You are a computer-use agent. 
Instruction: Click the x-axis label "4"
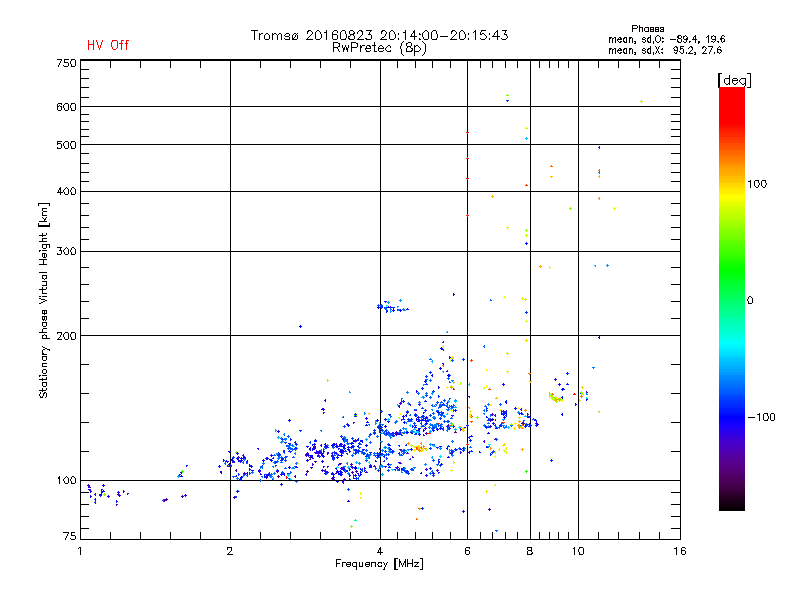tap(380, 551)
